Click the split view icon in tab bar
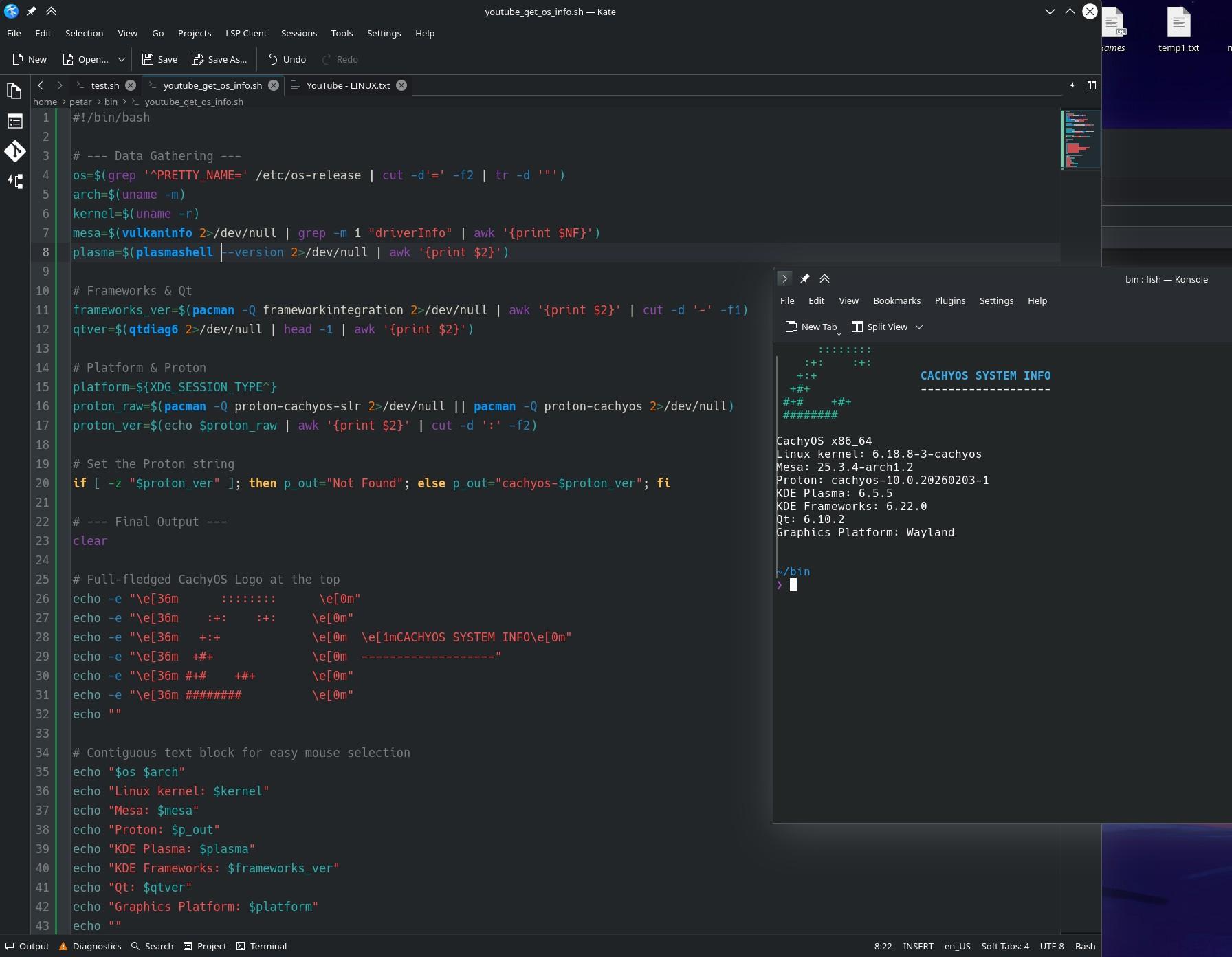 pos(1091,85)
